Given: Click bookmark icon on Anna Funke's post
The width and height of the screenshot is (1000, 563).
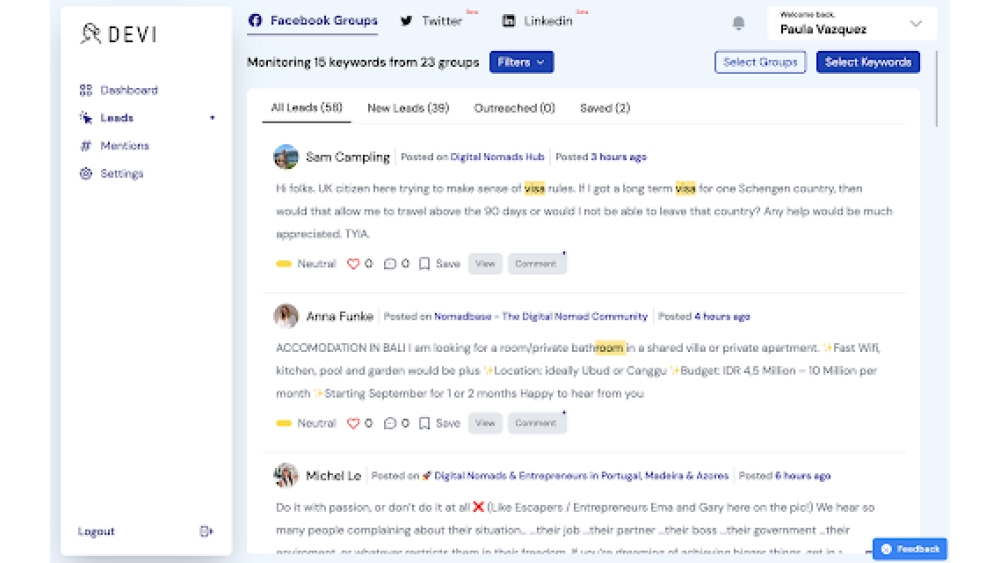Looking at the screenshot, I should [424, 423].
